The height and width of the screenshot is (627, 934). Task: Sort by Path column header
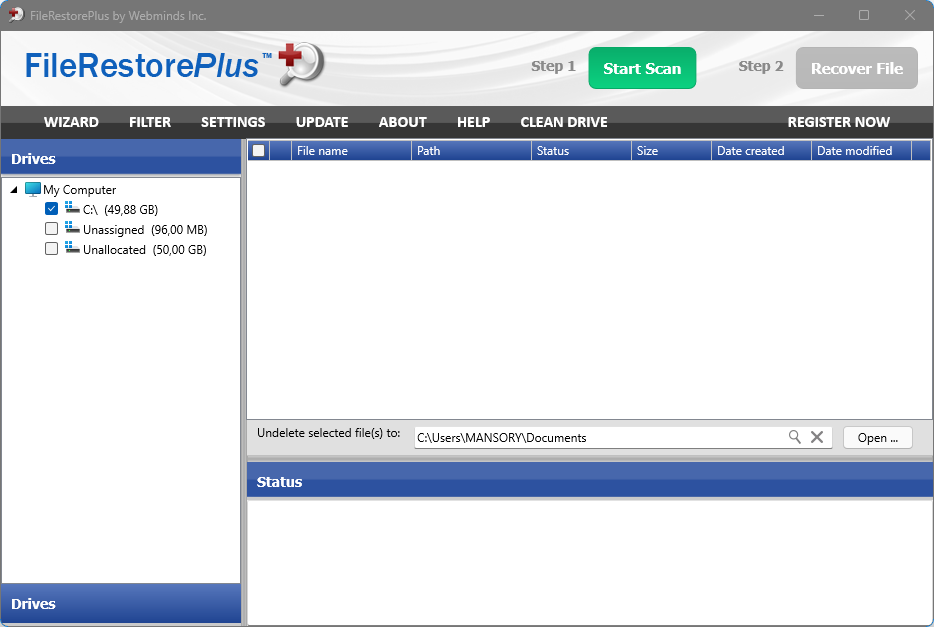pos(471,151)
